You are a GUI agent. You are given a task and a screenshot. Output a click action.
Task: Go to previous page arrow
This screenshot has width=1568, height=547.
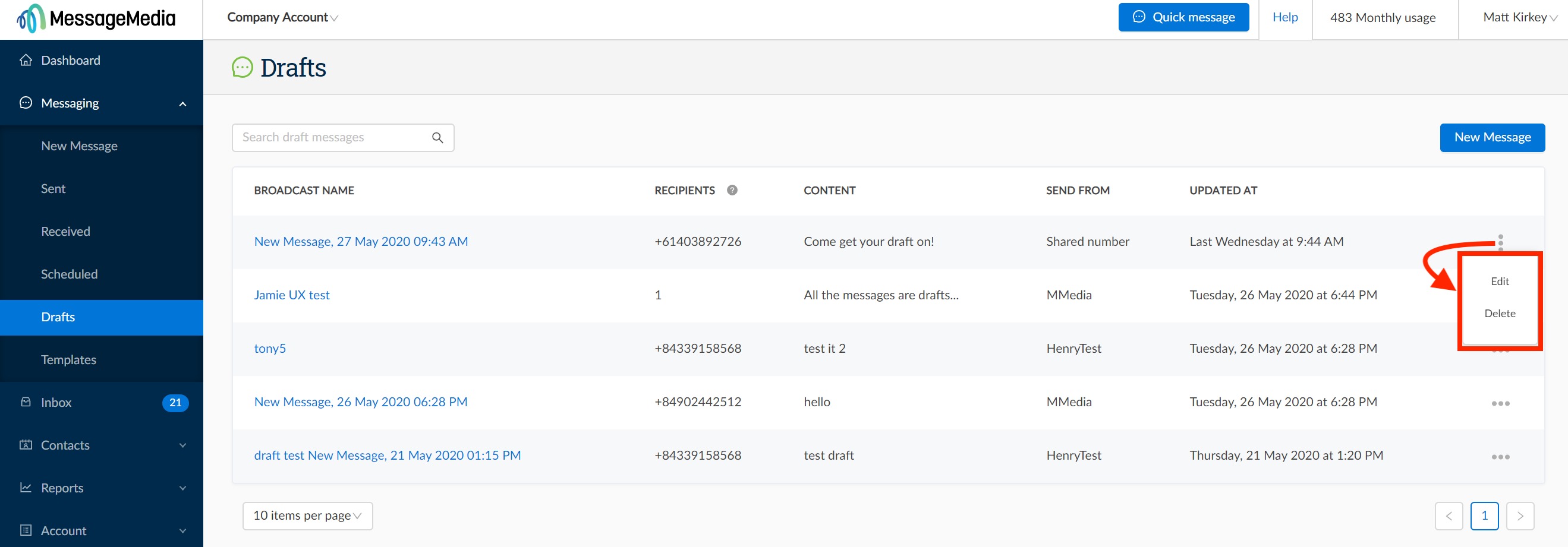(1449, 516)
